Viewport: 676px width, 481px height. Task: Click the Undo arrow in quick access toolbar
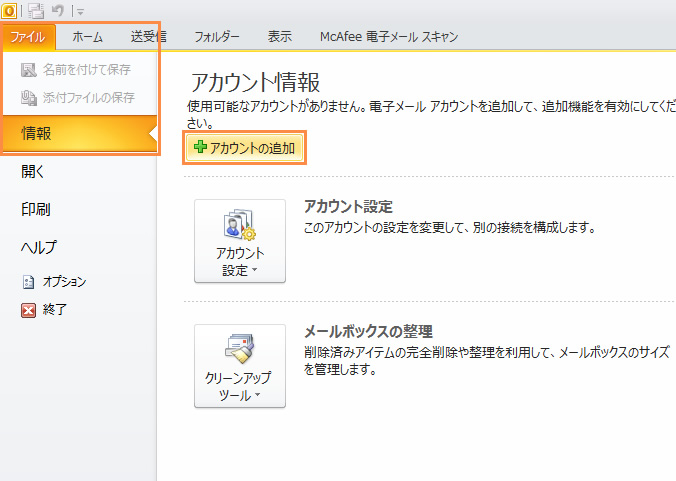59,10
